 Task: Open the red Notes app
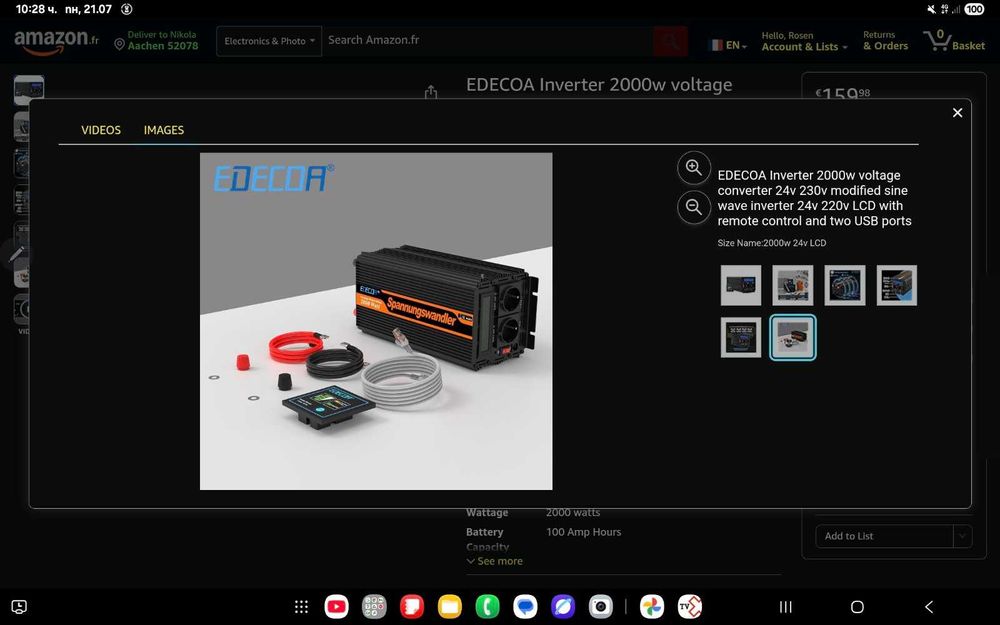pyautogui.click(x=412, y=607)
